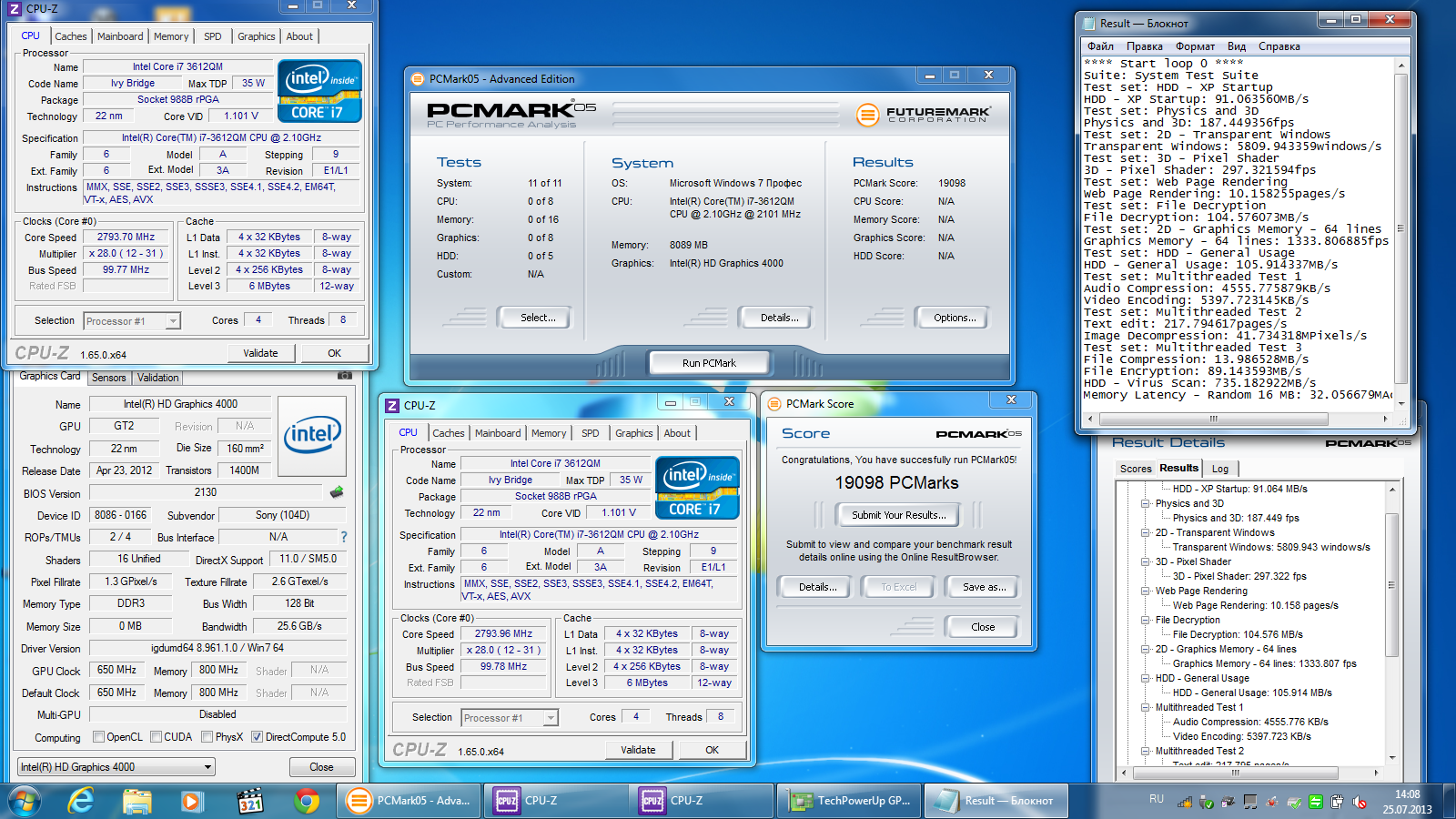
Task: Click the Intel logo in the GPU-Z window
Action: (x=312, y=436)
